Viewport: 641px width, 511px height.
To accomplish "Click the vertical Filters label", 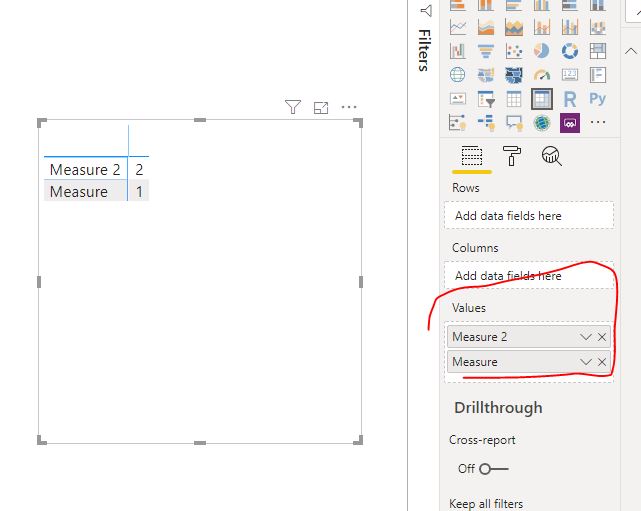I will 424,50.
